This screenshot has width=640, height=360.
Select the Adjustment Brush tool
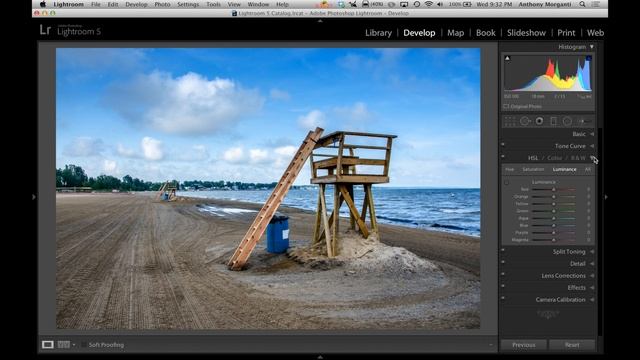(x=584, y=121)
